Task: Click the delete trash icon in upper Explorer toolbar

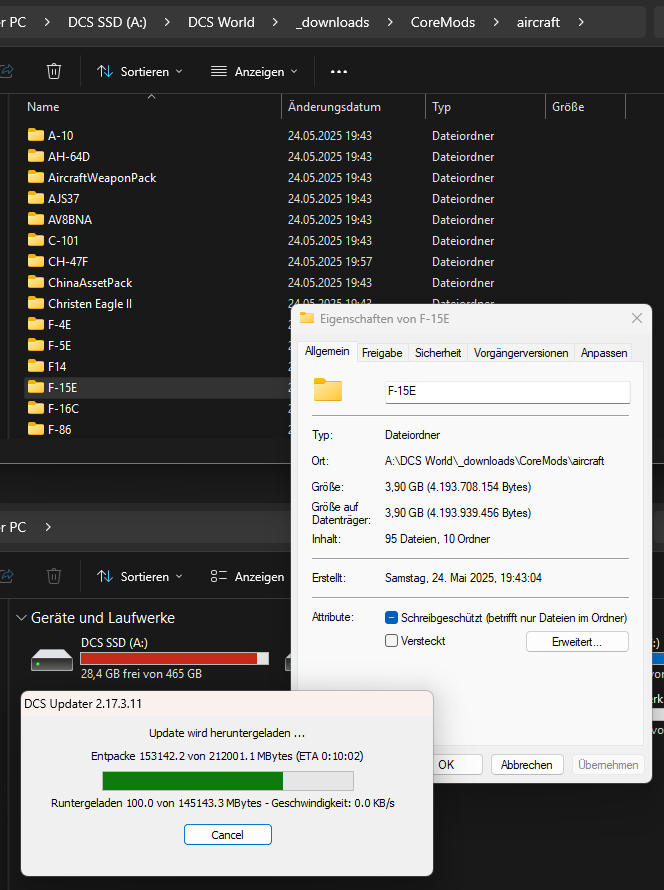Action: point(54,72)
